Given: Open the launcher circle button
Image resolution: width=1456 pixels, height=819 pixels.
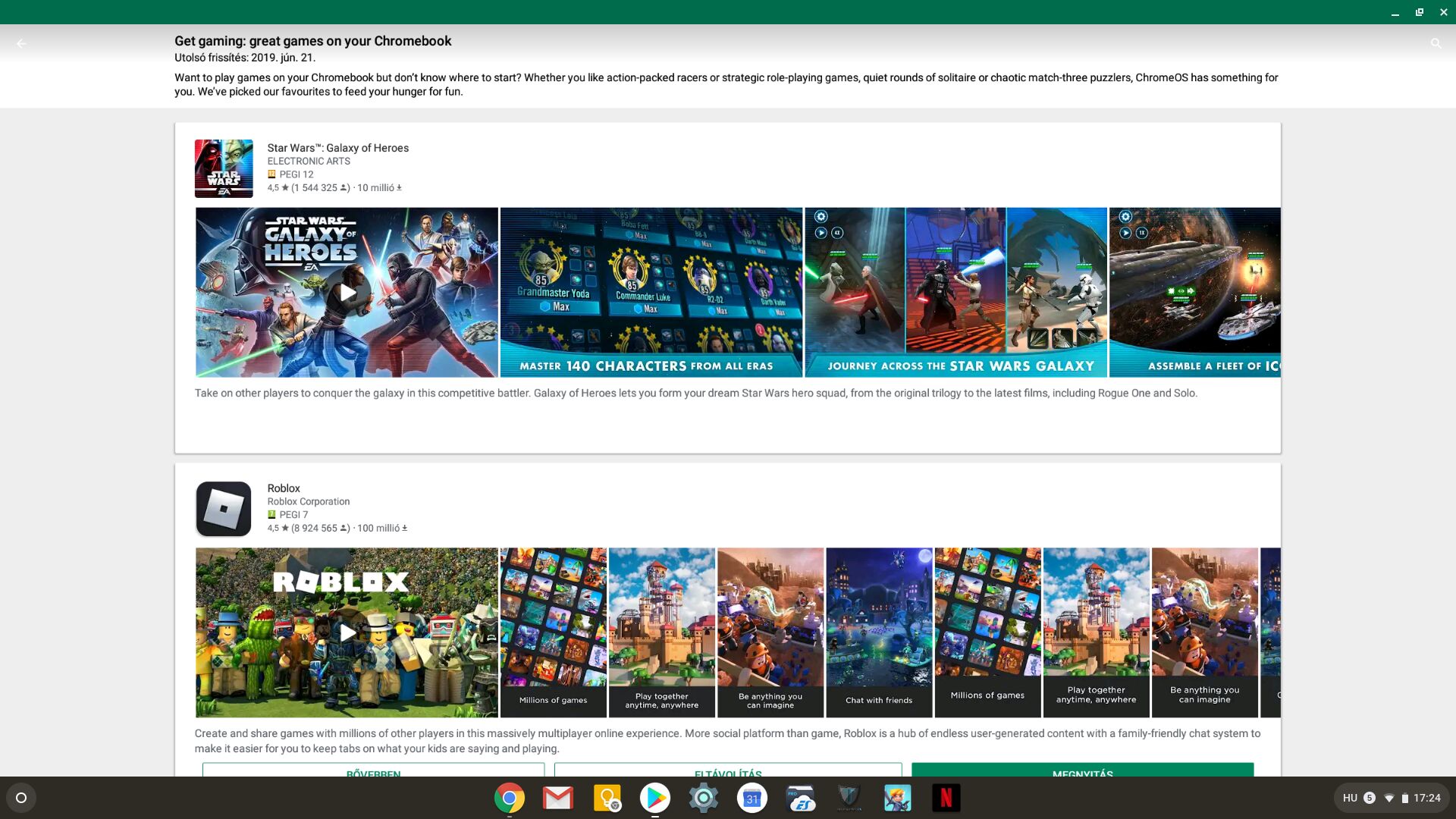Looking at the screenshot, I should point(21,798).
